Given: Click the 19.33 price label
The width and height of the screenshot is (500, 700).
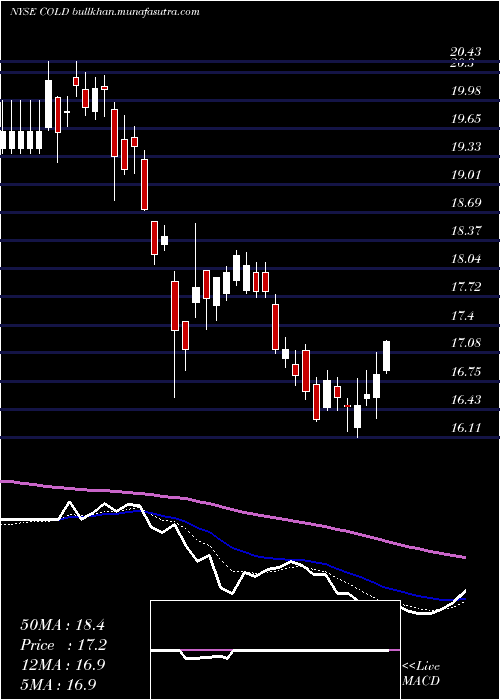Looking at the screenshot, I should tap(466, 147).
